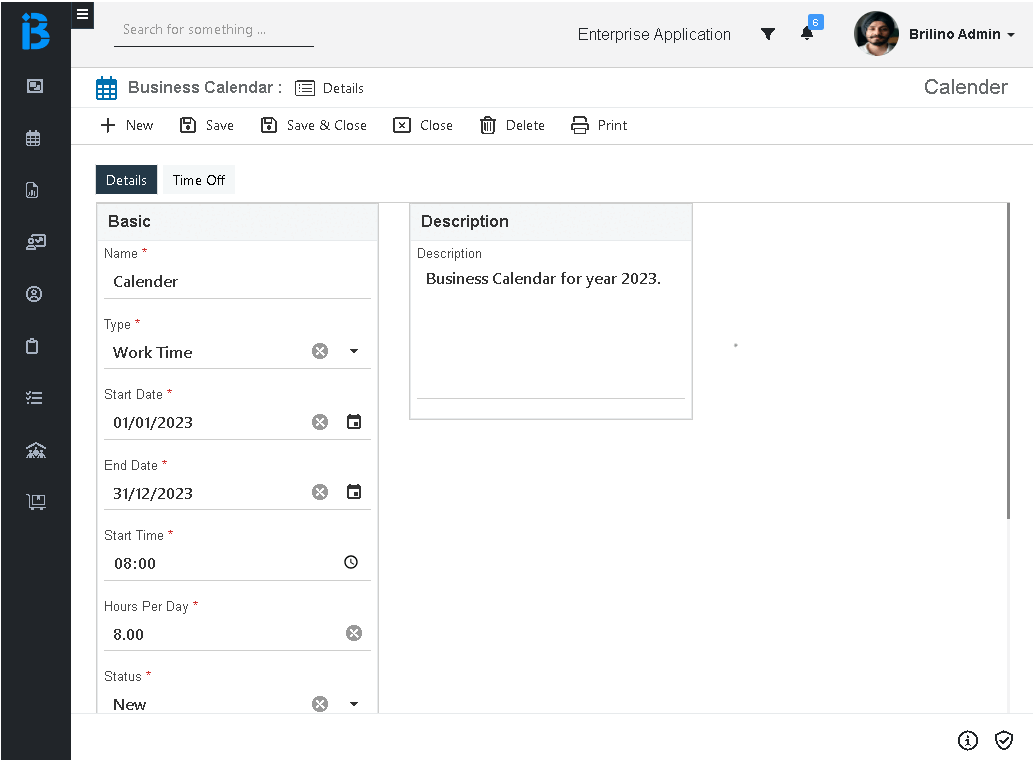Click the info icon at bottom right
The height and width of the screenshot is (762, 1034).
(967, 740)
